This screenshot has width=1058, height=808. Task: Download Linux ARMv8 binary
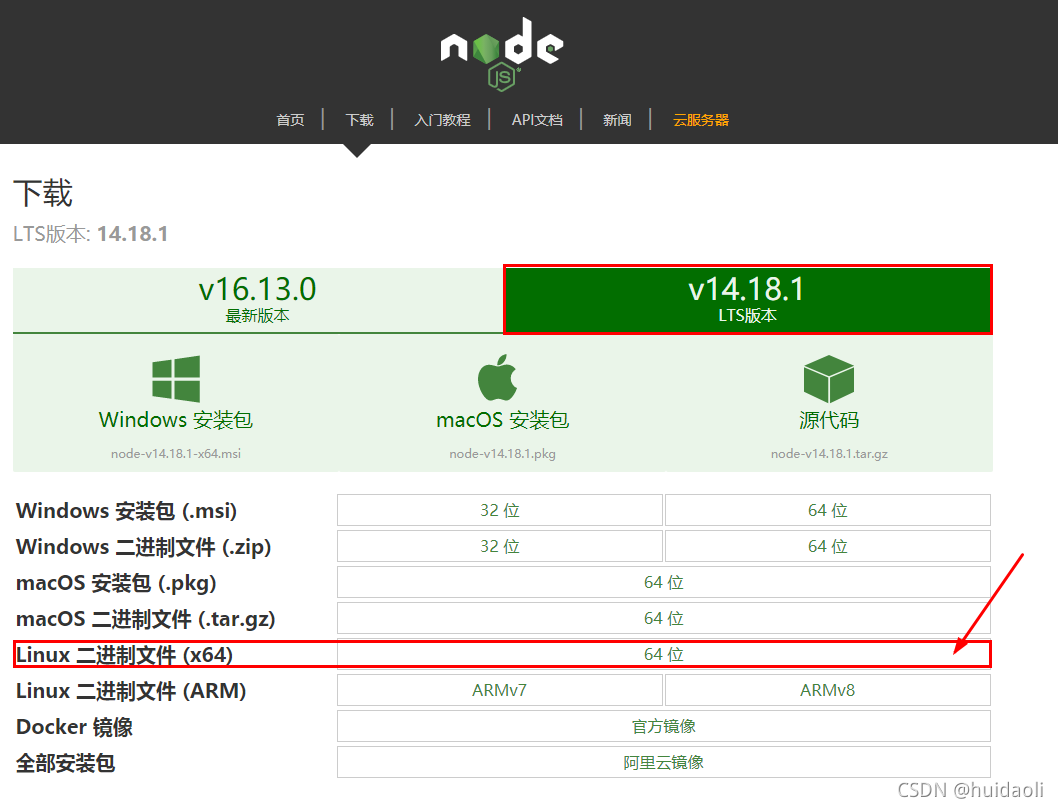pyautogui.click(x=828, y=690)
